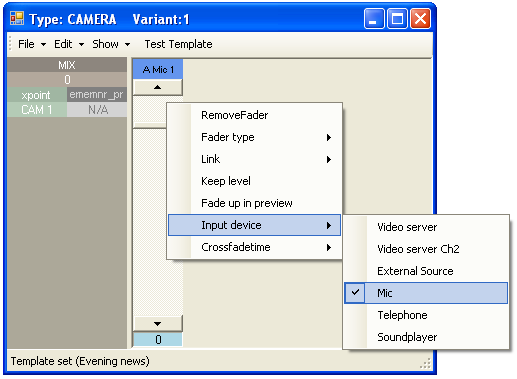Screen dimensions: 517x379
Task: Click the resize grip in status bar
Action: (425, 363)
